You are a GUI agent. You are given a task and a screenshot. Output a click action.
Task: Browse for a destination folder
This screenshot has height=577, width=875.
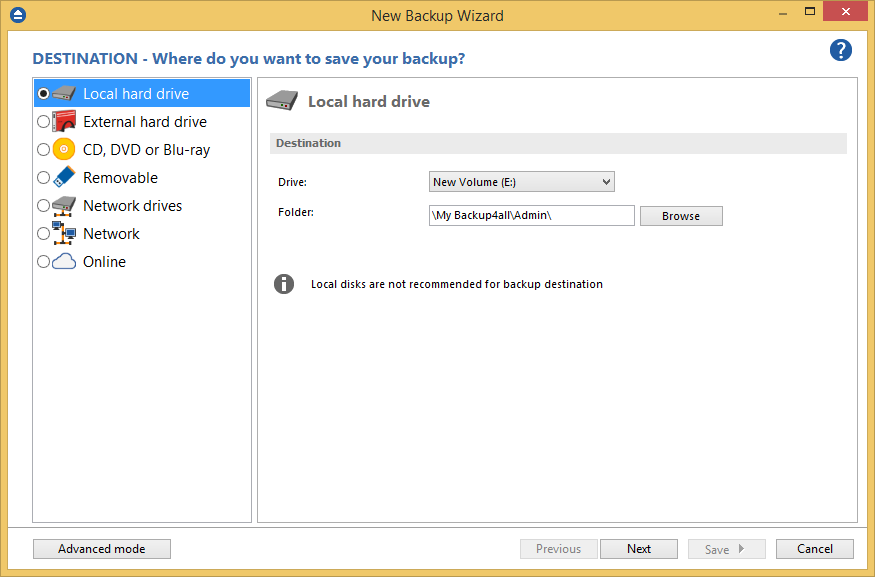[681, 216]
